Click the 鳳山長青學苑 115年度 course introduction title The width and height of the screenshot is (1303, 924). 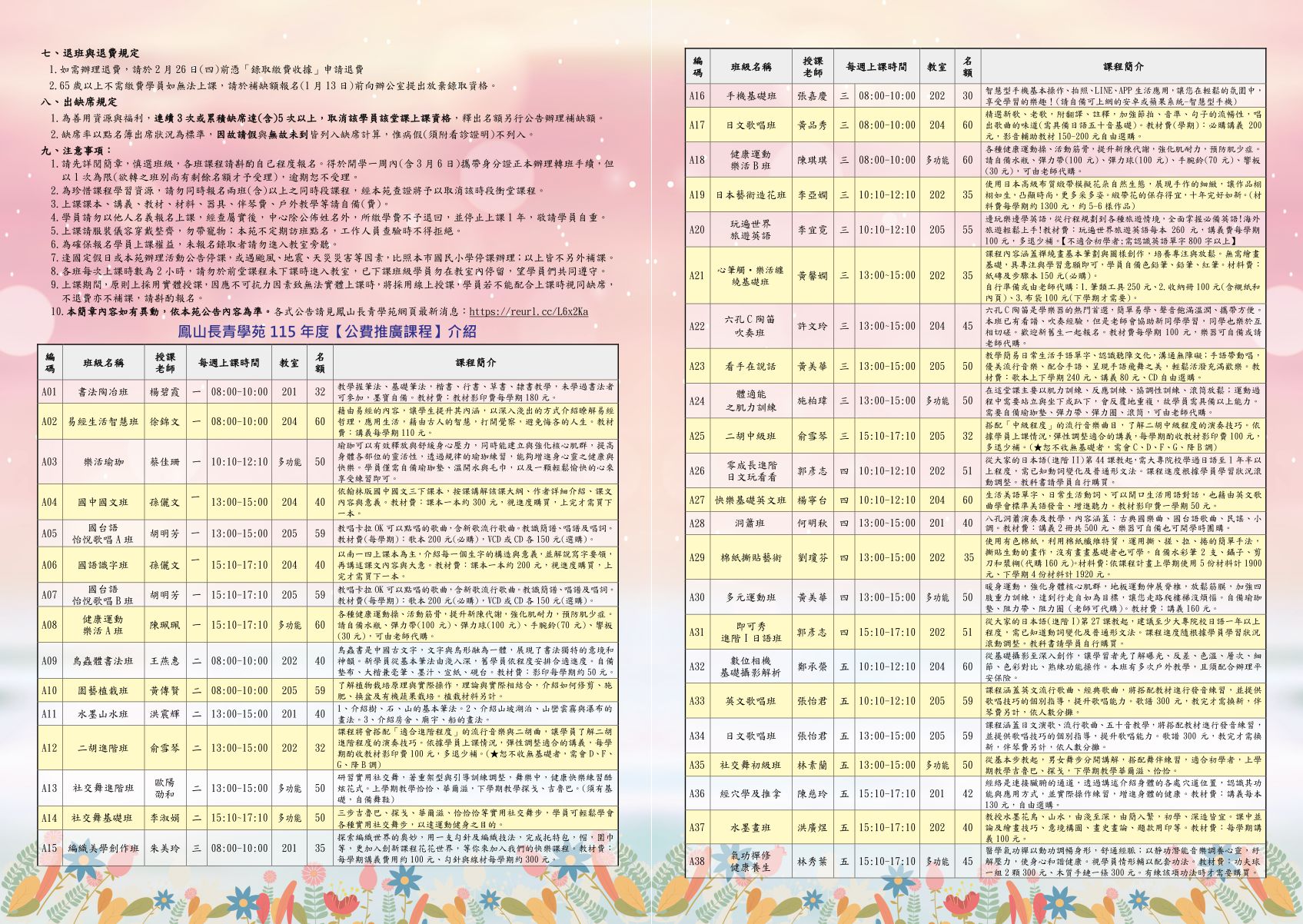coord(327,331)
